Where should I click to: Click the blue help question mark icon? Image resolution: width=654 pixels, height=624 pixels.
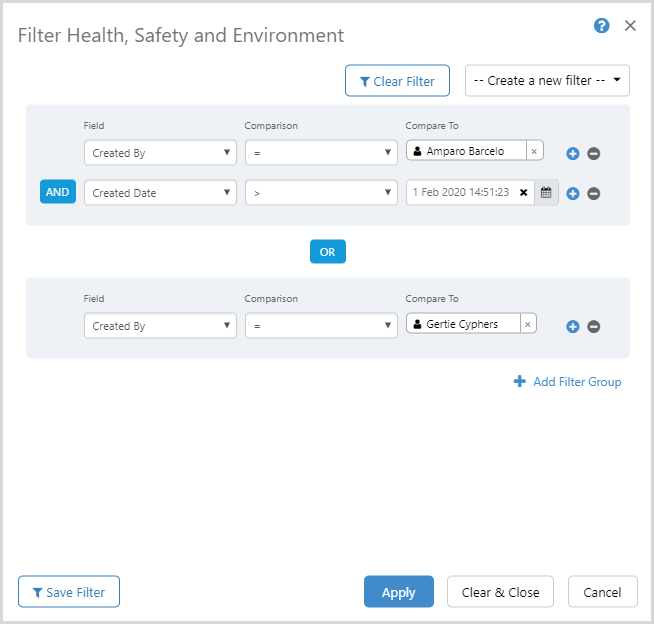pos(601,26)
